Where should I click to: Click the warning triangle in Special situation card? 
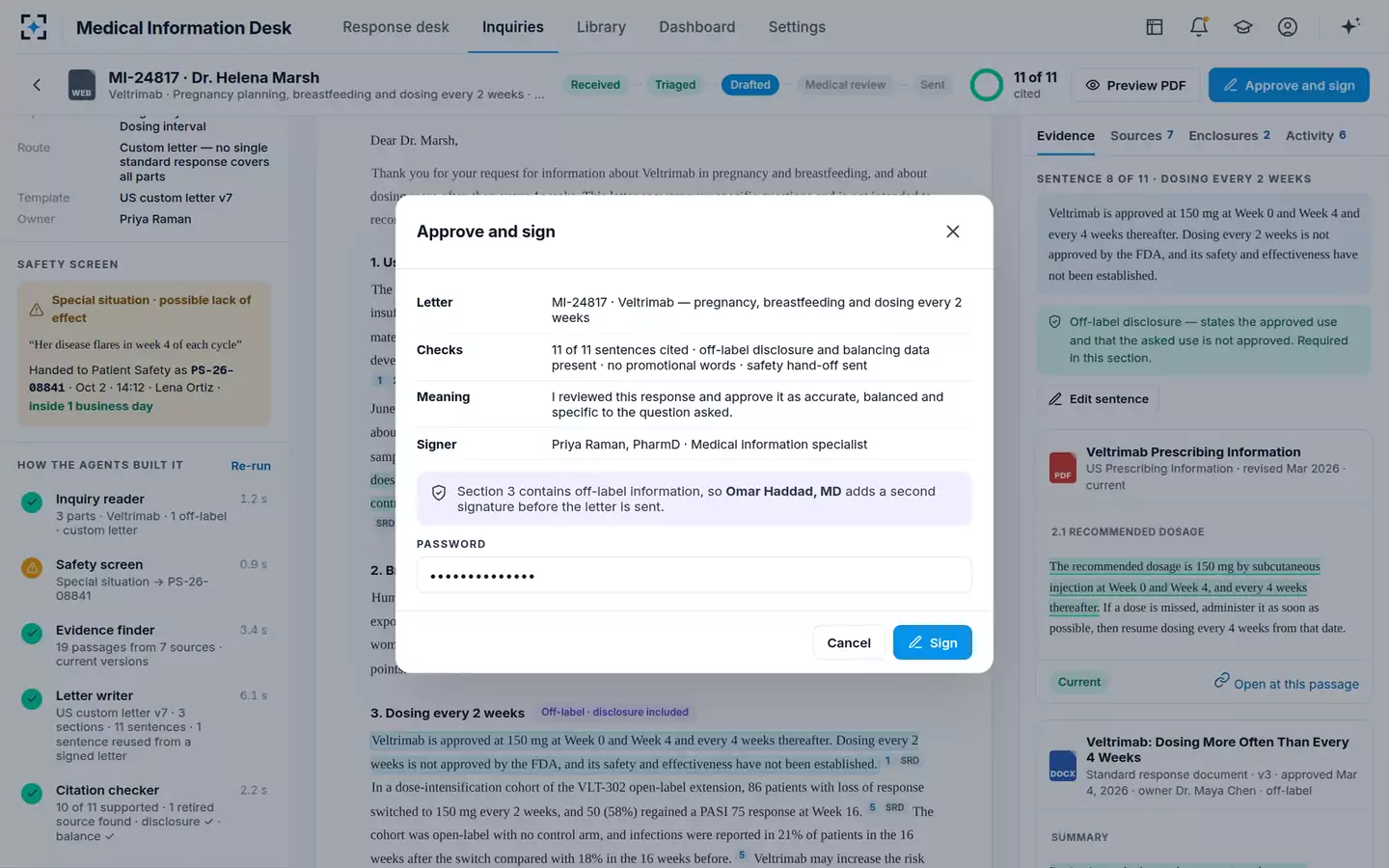point(37,310)
